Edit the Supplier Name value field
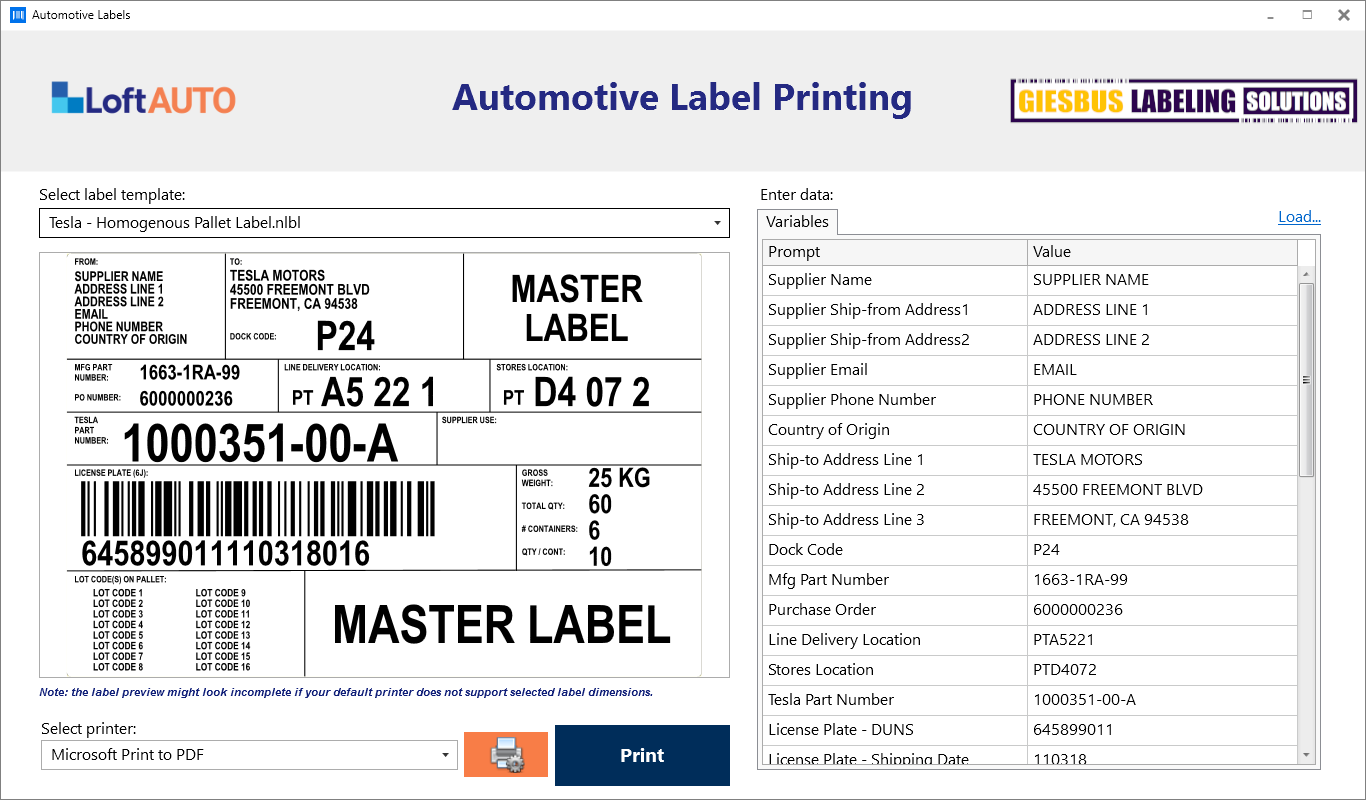Viewport: 1366px width, 800px height. 1163,280
